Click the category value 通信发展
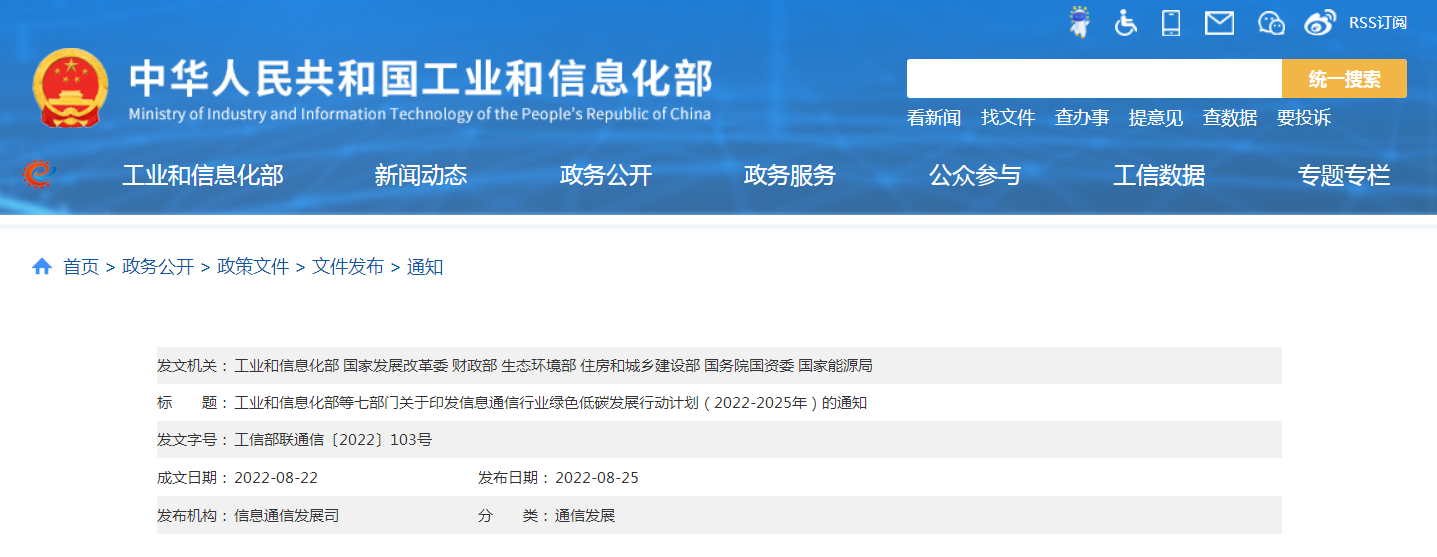Image resolution: width=1437 pixels, height=557 pixels. click(585, 516)
